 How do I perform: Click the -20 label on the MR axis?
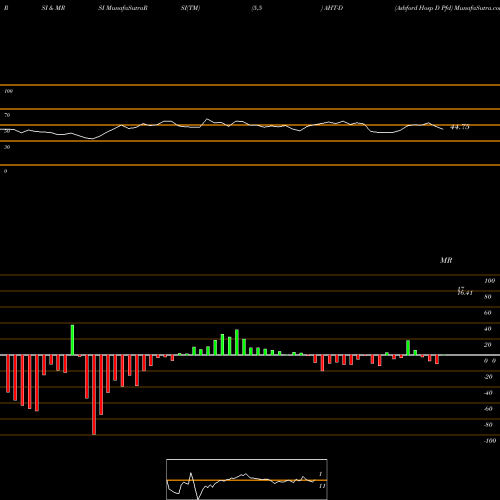pyautogui.click(x=488, y=377)
